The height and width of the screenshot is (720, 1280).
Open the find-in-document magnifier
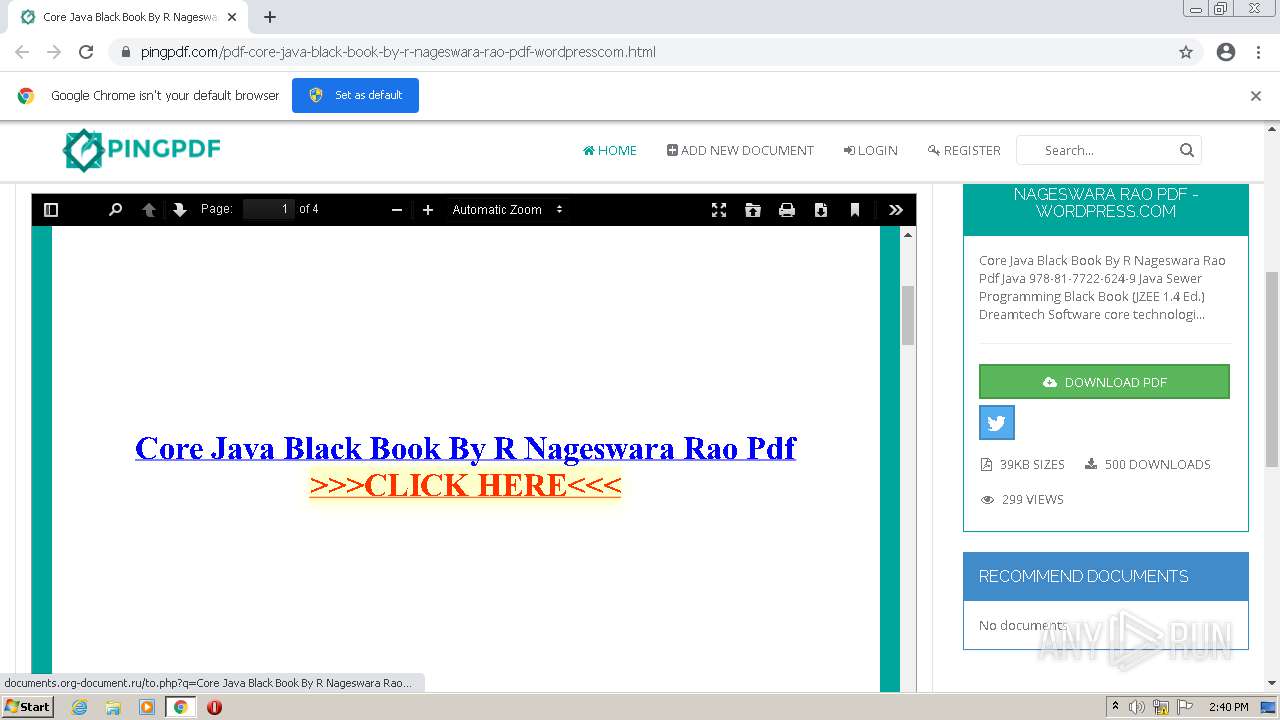pyautogui.click(x=115, y=210)
